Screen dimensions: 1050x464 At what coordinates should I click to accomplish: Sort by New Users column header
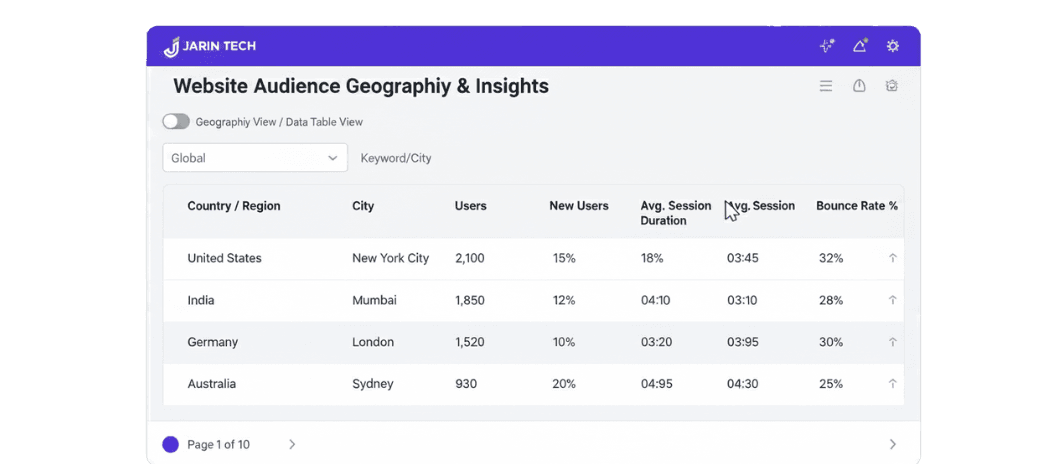tap(579, 206)
